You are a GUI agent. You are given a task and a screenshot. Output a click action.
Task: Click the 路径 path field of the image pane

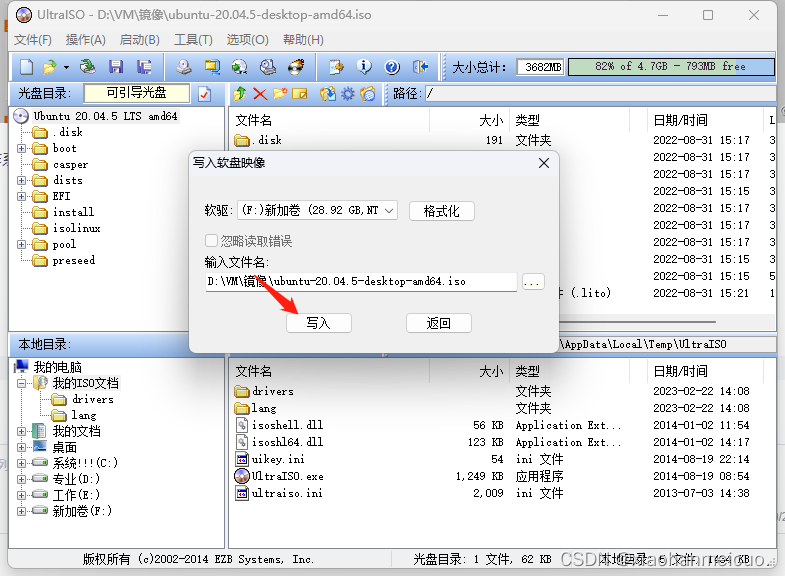601,93
